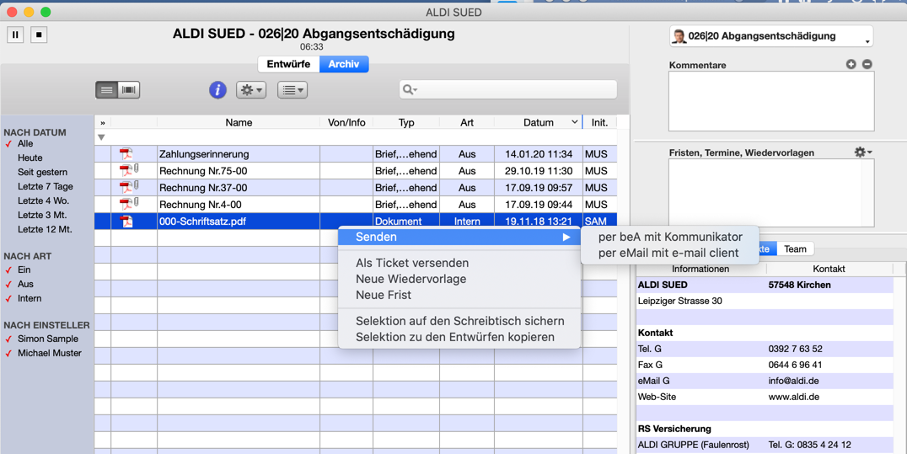The height and width of the screenshot is (454, 908).
Task: Switch to the Entwürfe tab
Action: click(x=288, y=64)
